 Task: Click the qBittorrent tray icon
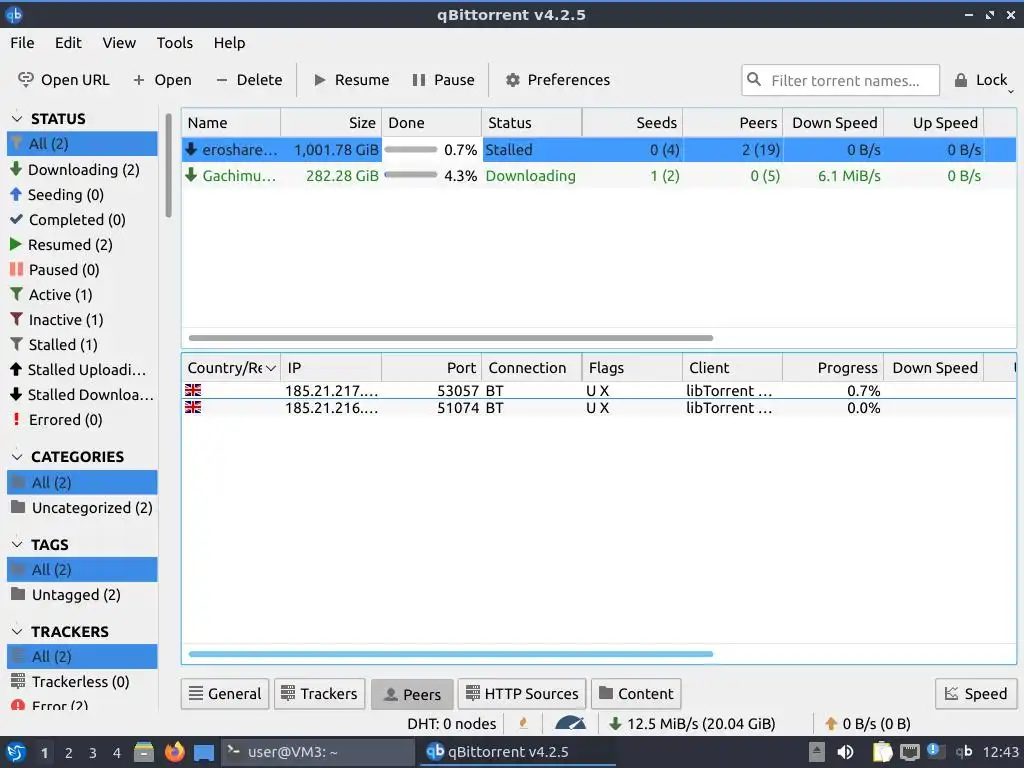point(964,752)
